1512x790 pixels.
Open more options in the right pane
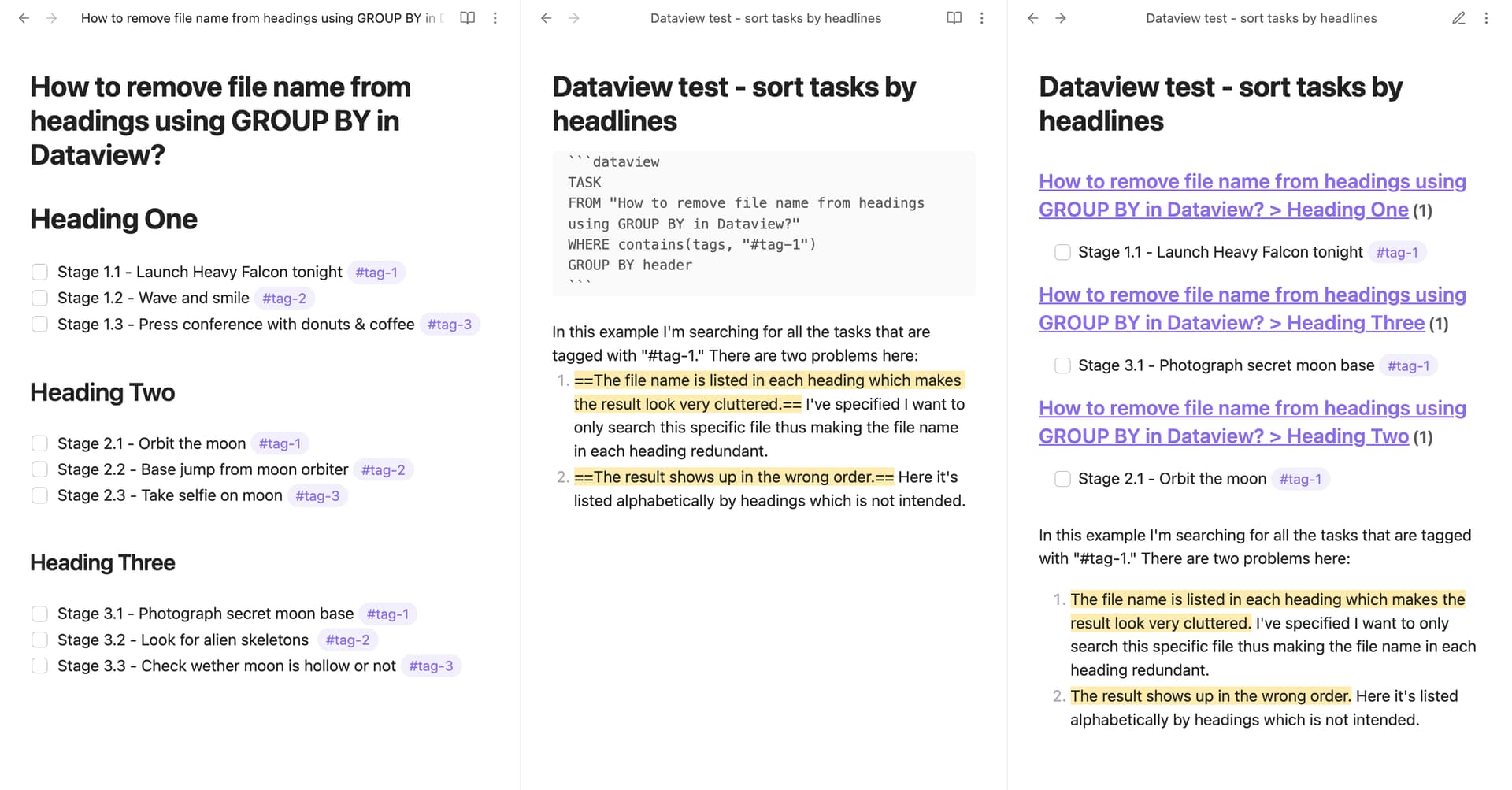(1486, 18)
